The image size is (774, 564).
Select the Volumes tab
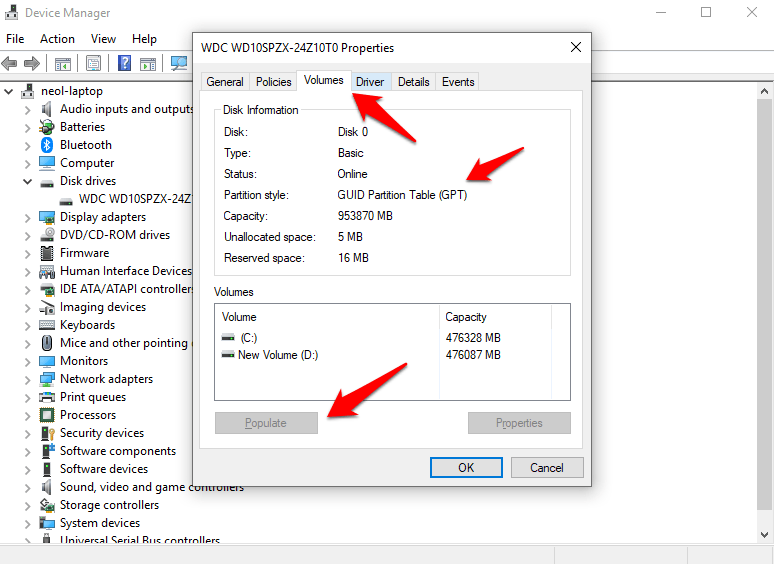[324, 80]
